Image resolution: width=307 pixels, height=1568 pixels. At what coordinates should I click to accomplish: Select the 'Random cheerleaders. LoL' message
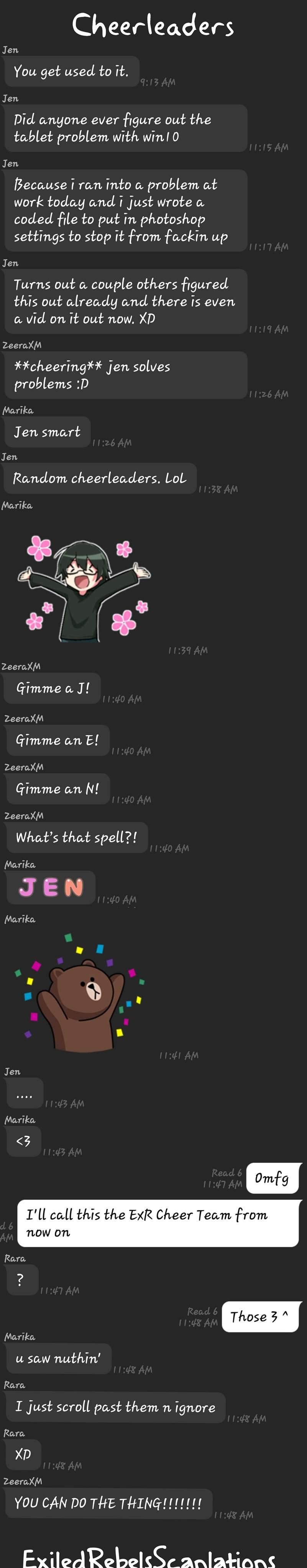click(99, 479)
